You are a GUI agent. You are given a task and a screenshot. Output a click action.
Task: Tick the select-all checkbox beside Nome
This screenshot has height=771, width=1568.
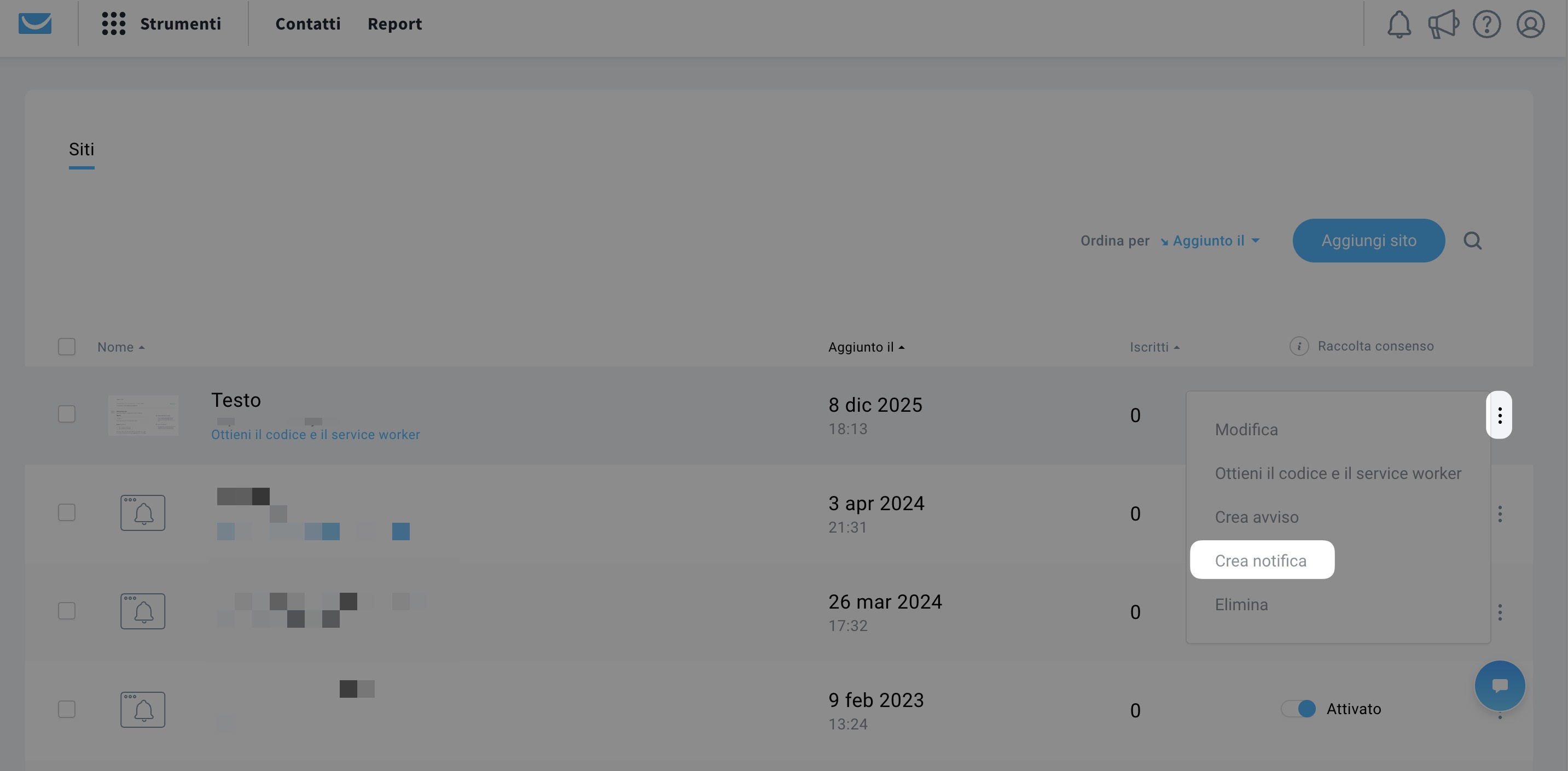[66, 347]
